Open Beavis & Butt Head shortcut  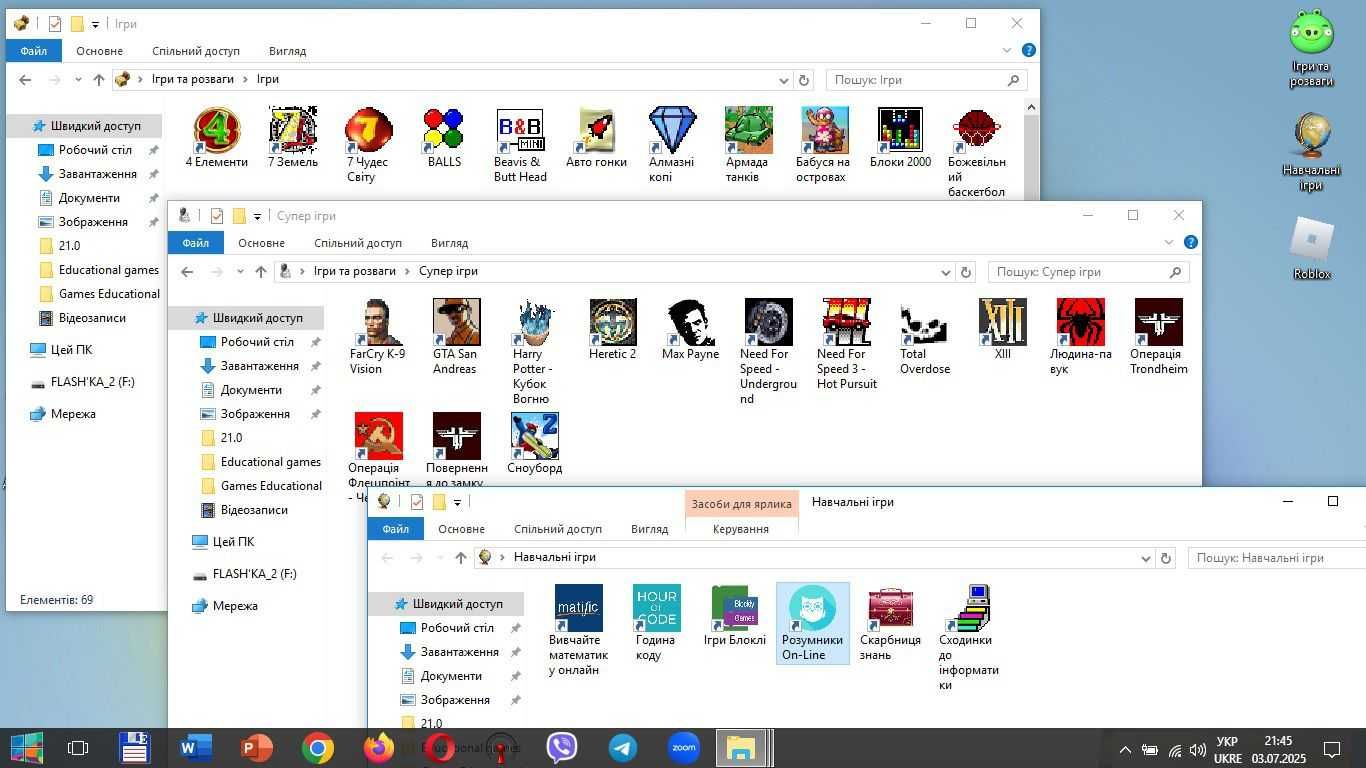520,146
